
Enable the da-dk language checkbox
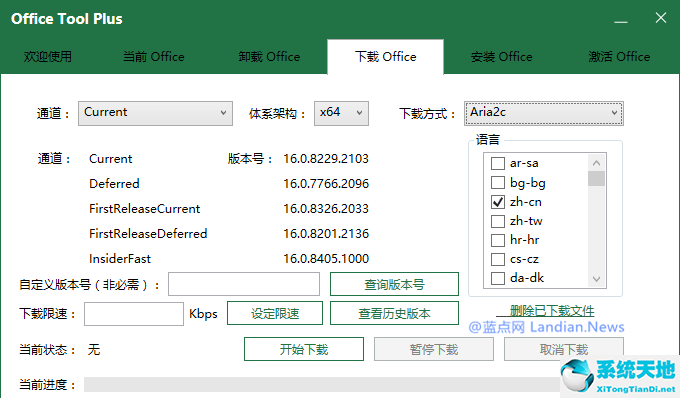[x=497, y=278]
